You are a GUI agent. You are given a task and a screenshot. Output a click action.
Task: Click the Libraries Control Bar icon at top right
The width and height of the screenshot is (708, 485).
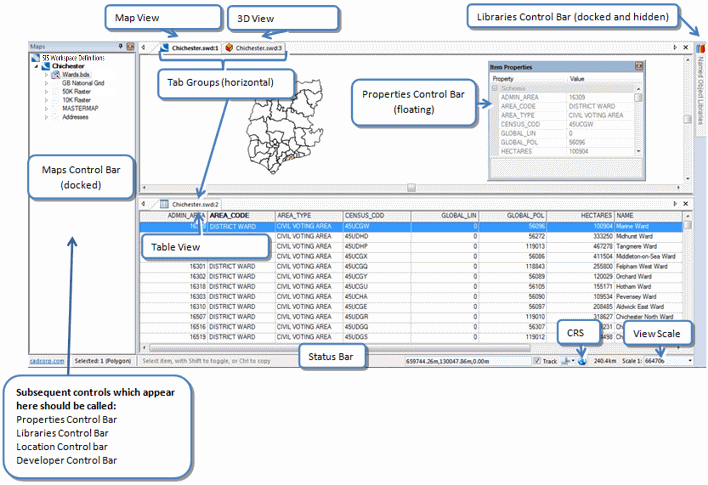pos(700,48)
